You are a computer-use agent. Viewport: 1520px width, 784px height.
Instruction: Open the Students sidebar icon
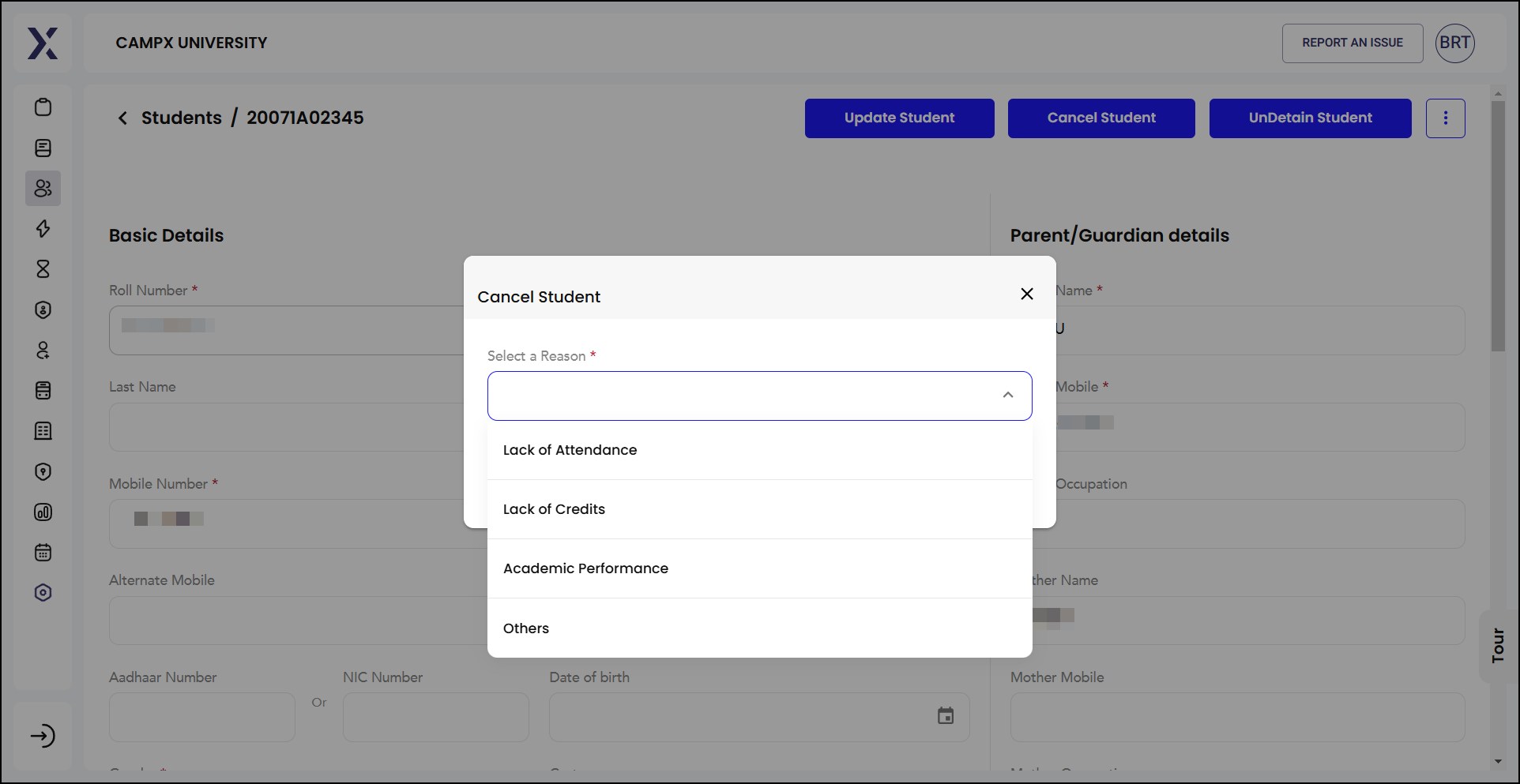click(x=43, y=189)
